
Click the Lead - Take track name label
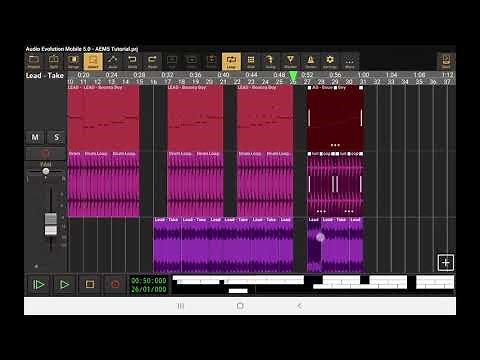45,76
